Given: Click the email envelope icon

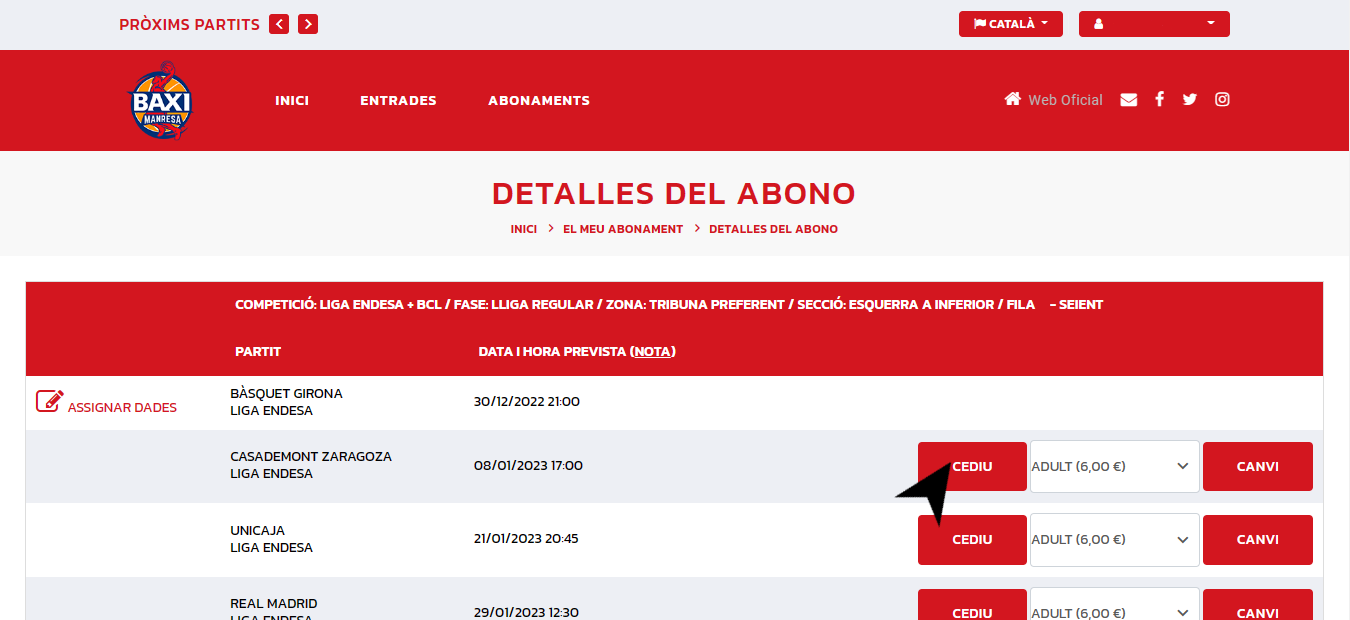Looking at the screenshot, I should point(1129,100).
